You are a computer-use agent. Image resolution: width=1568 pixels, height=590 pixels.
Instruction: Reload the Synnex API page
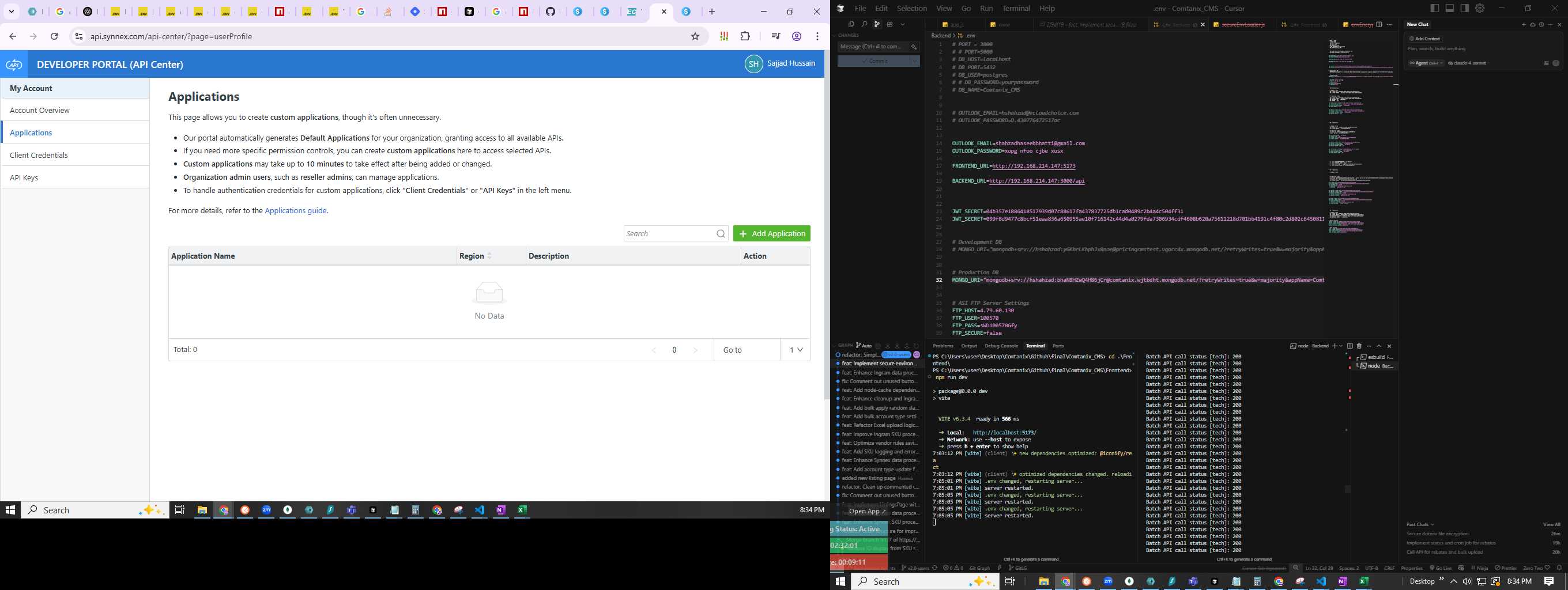[x=54, y=36]
